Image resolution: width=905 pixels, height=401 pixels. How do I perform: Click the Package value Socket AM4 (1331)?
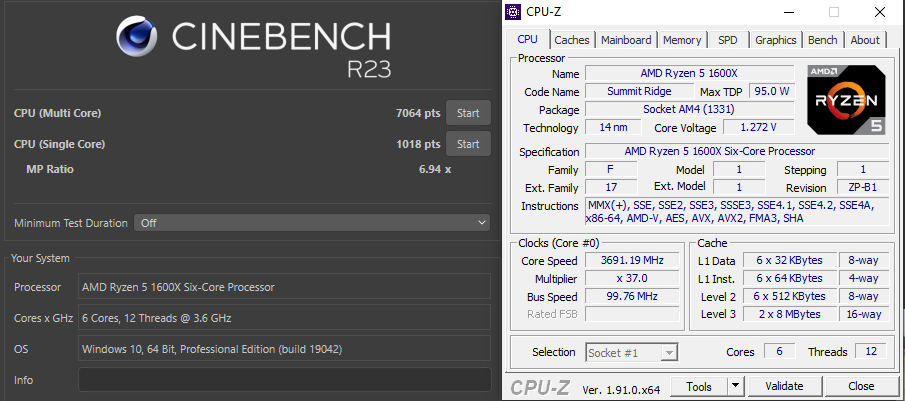689,109
